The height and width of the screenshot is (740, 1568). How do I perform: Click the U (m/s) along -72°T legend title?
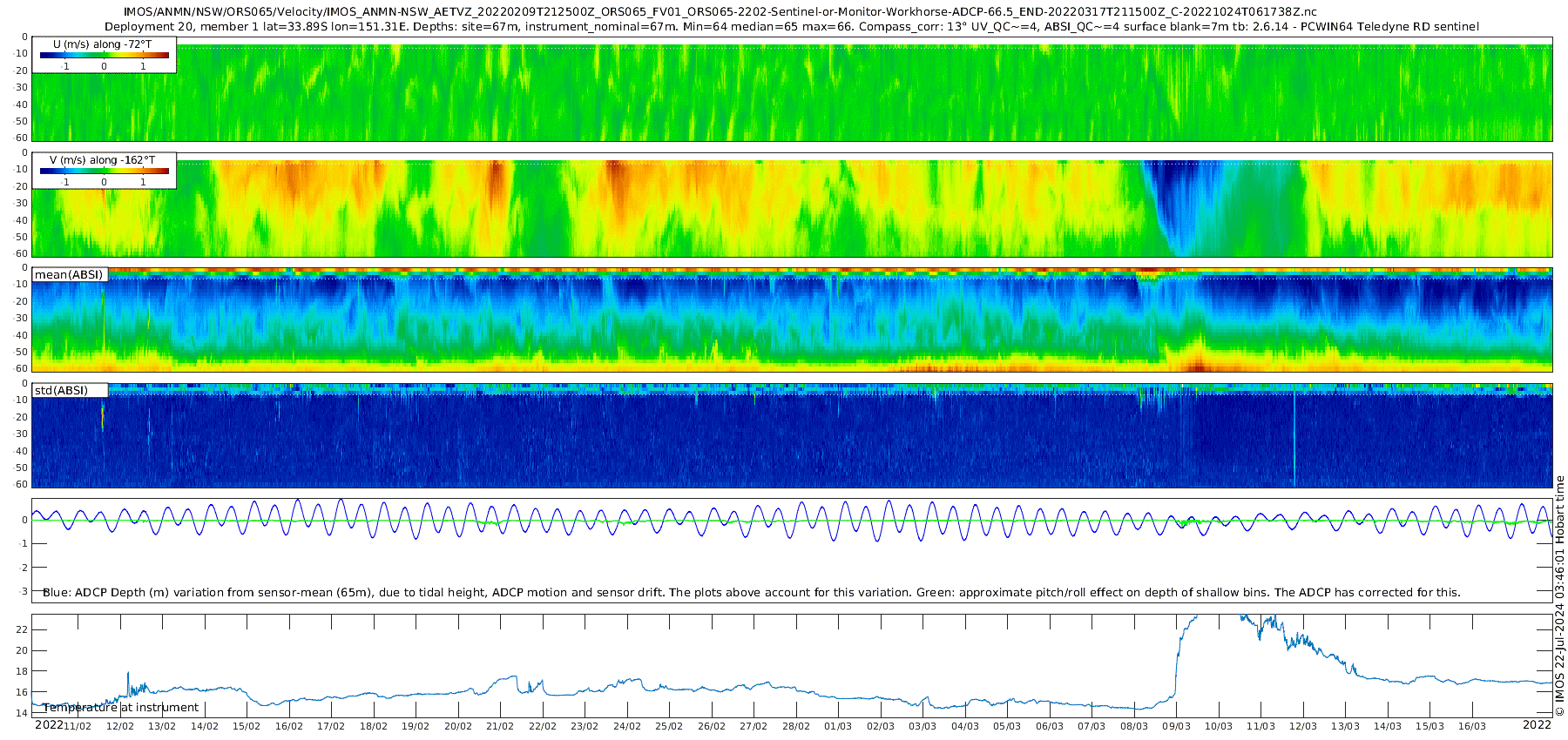(102, 44)
